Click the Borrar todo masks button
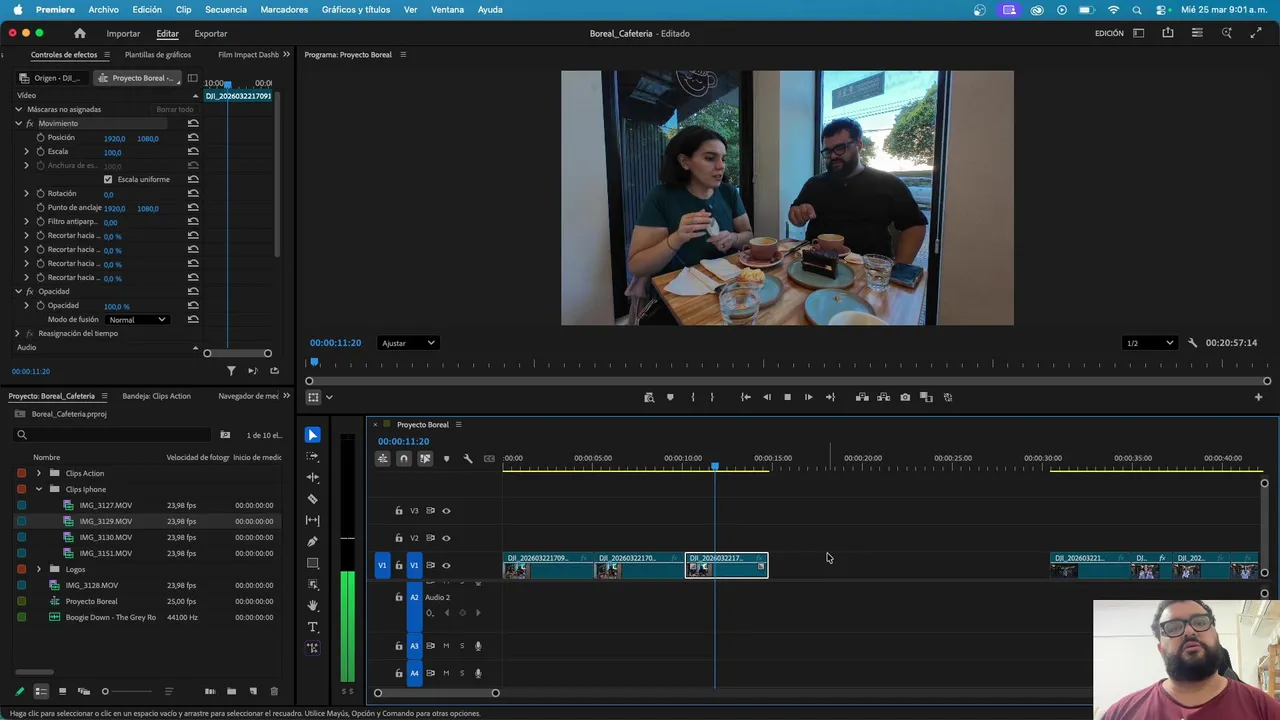This screenshot has width=1280, height=720. pos(175,109)
